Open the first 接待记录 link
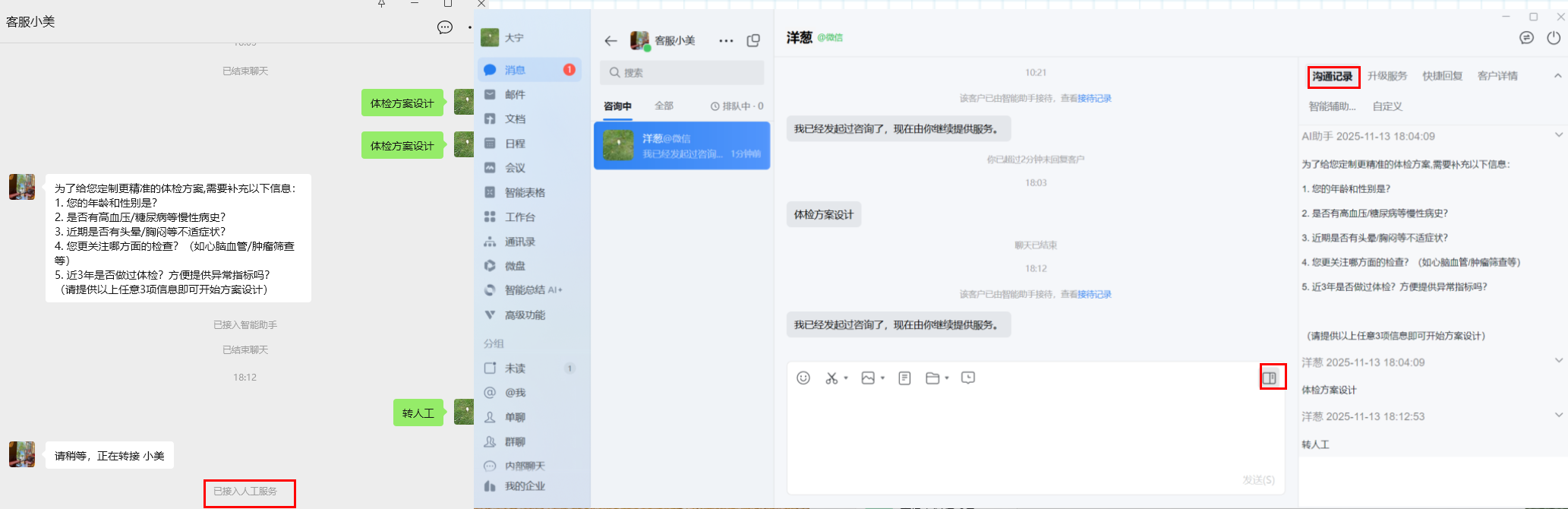 (1094, 98)
